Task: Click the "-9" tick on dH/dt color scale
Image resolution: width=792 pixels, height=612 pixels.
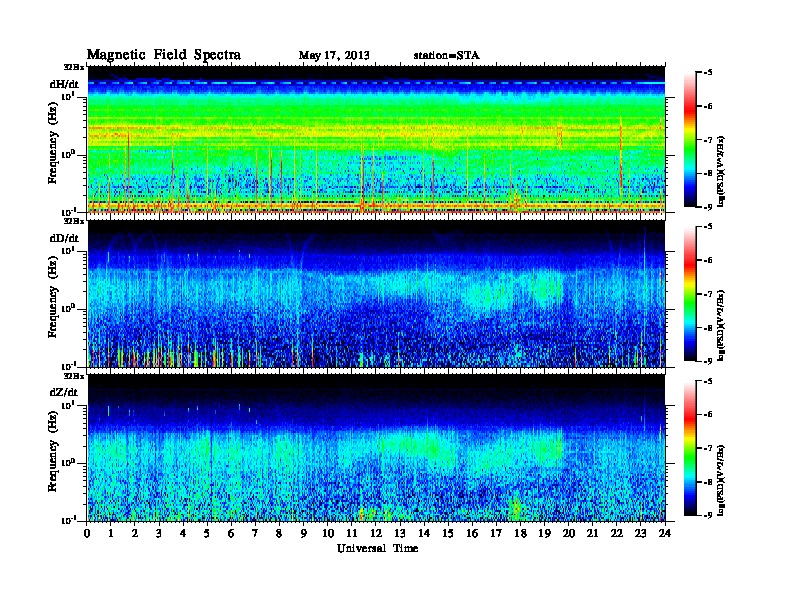Action: click(708, 206)
